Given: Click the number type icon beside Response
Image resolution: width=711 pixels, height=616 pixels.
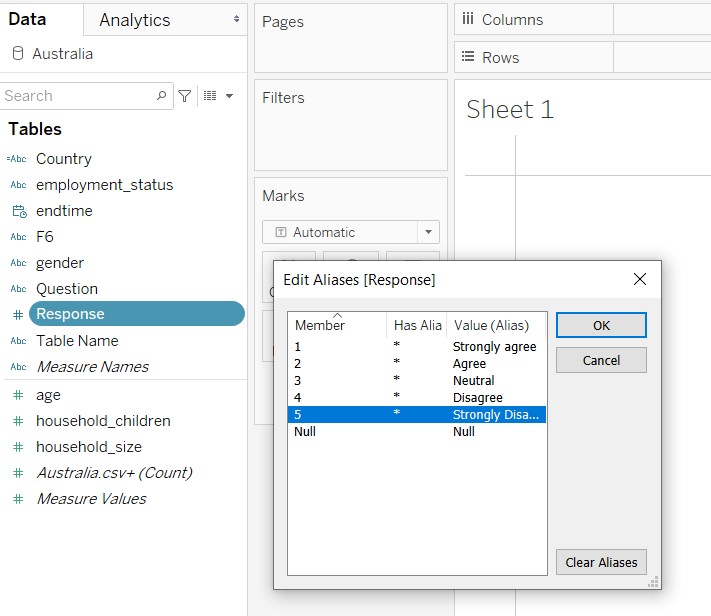Looking at the screenshot, I should click(x=18, y=314).
